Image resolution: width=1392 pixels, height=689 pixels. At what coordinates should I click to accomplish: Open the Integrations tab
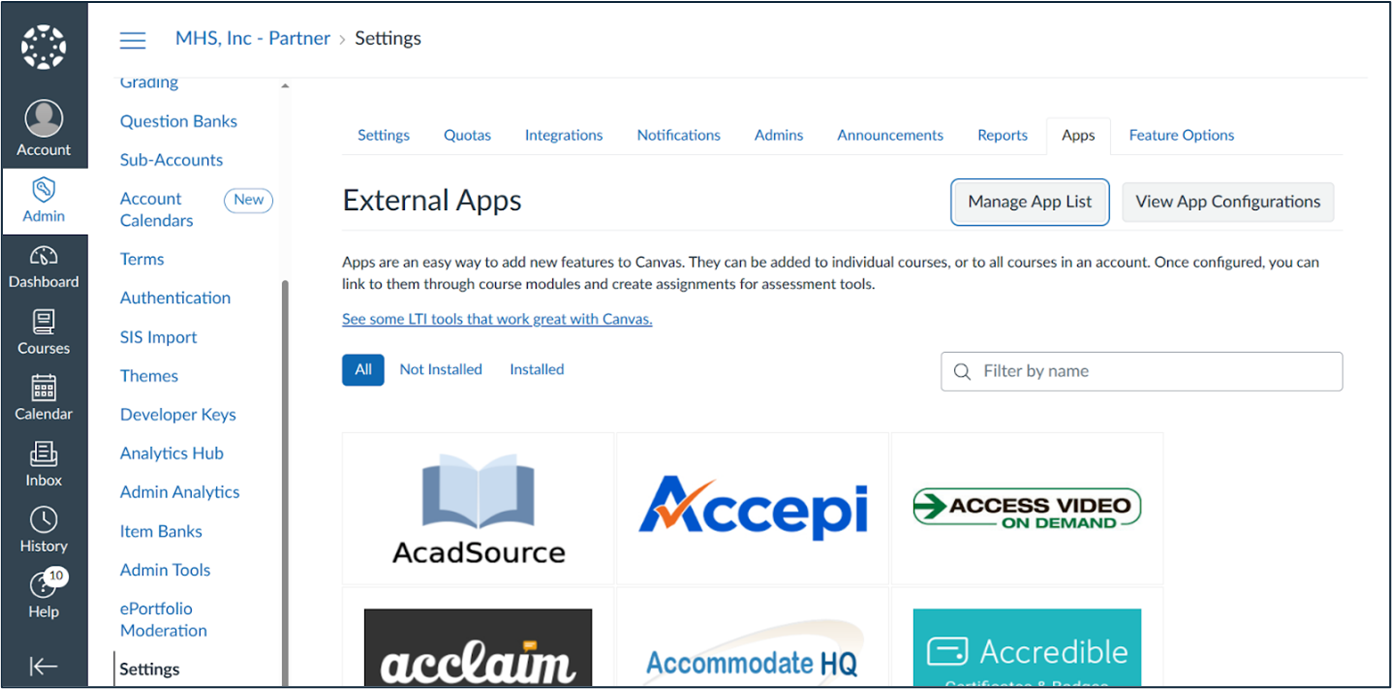coord(564,135)
